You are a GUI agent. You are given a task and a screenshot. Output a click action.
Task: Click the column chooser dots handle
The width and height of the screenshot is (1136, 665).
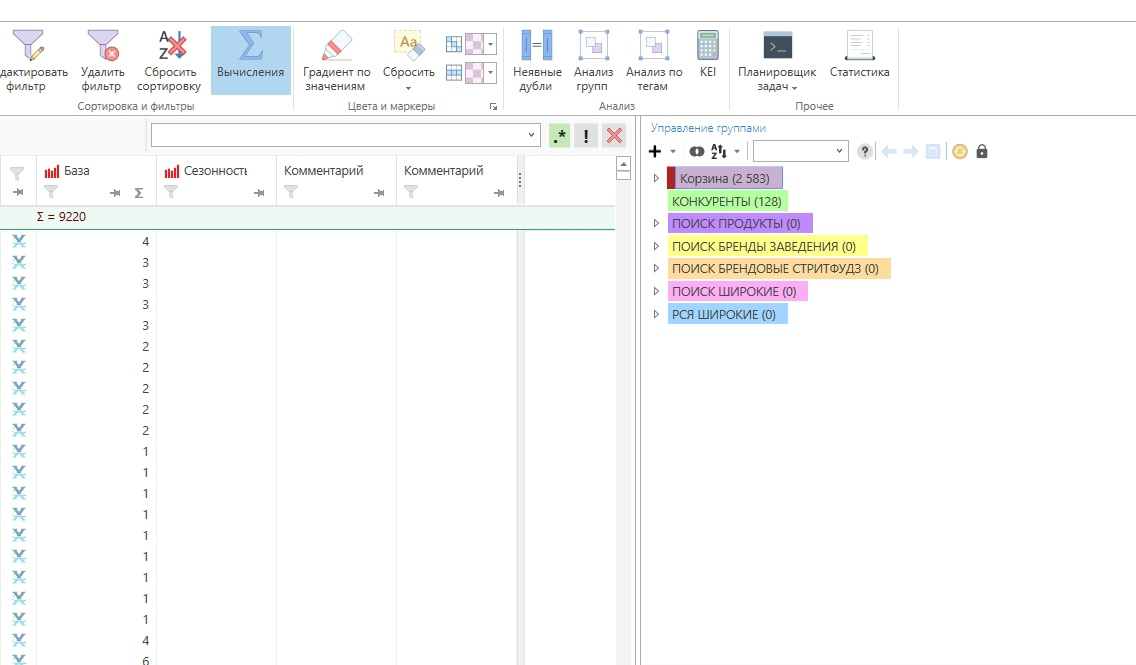coord(519,180)
